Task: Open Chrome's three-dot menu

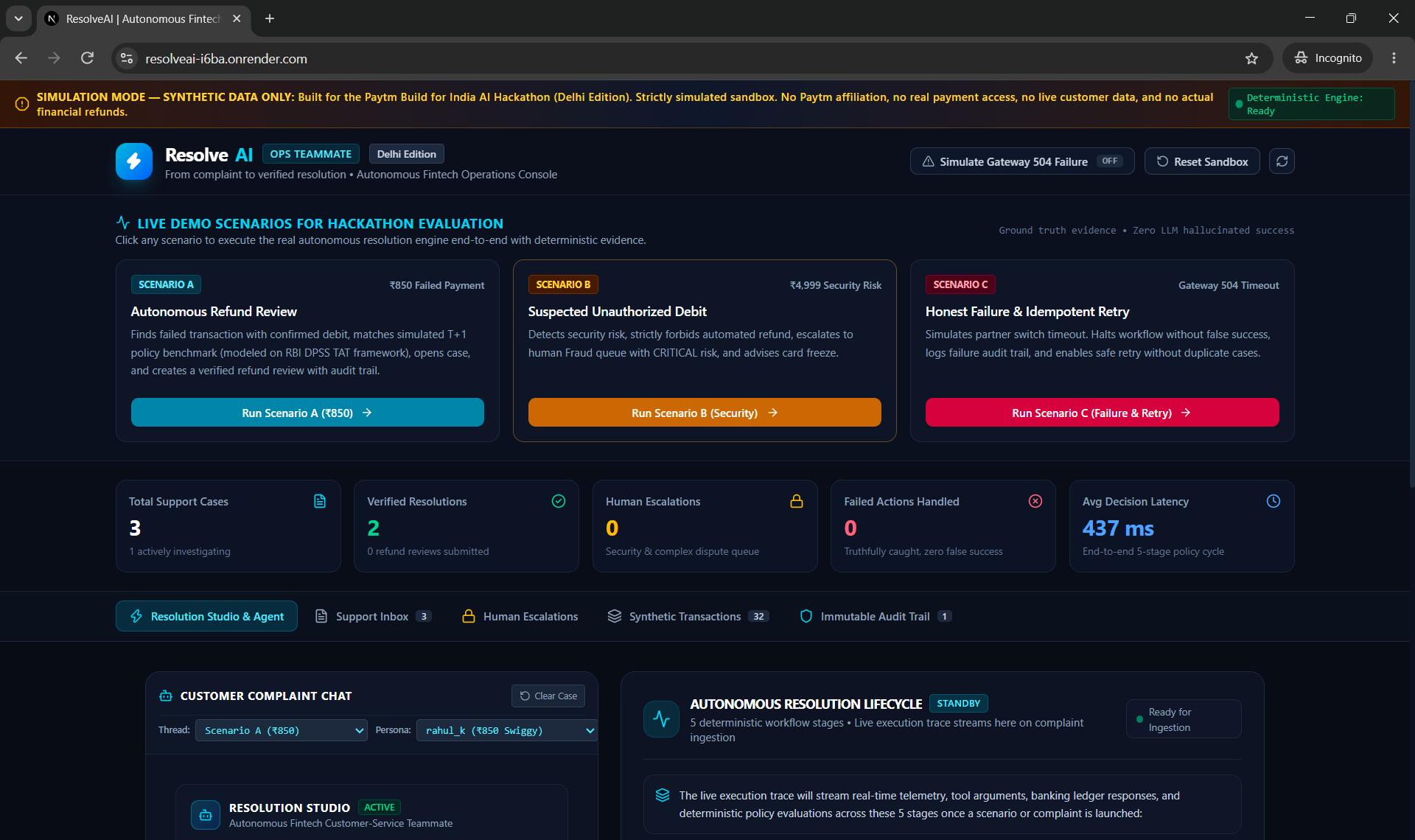Action: point(1394,58)
